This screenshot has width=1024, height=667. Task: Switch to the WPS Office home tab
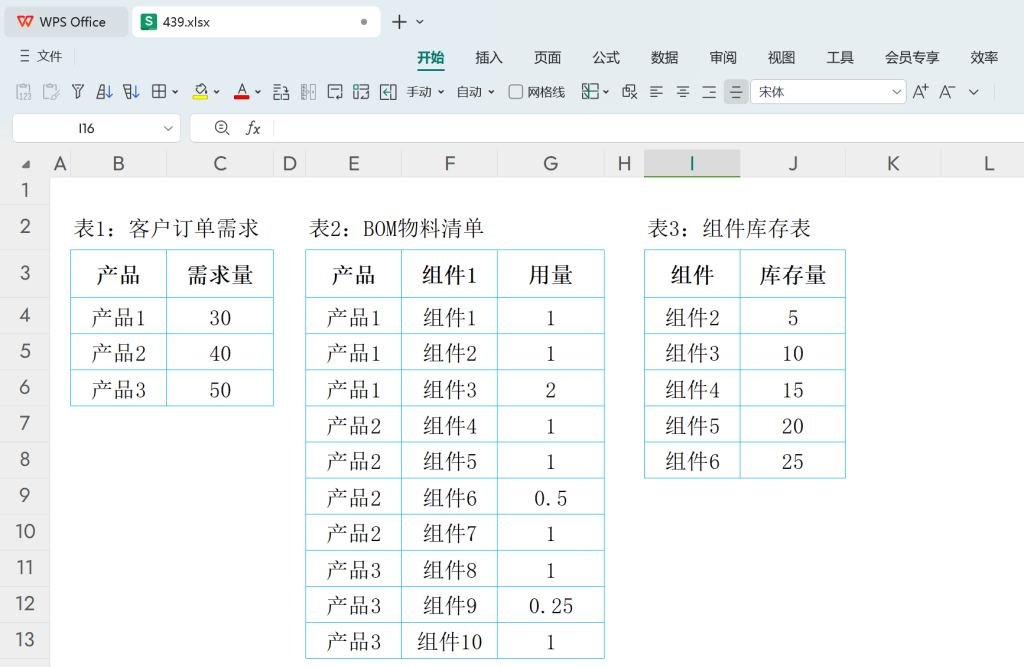click(x=66, y=22)
